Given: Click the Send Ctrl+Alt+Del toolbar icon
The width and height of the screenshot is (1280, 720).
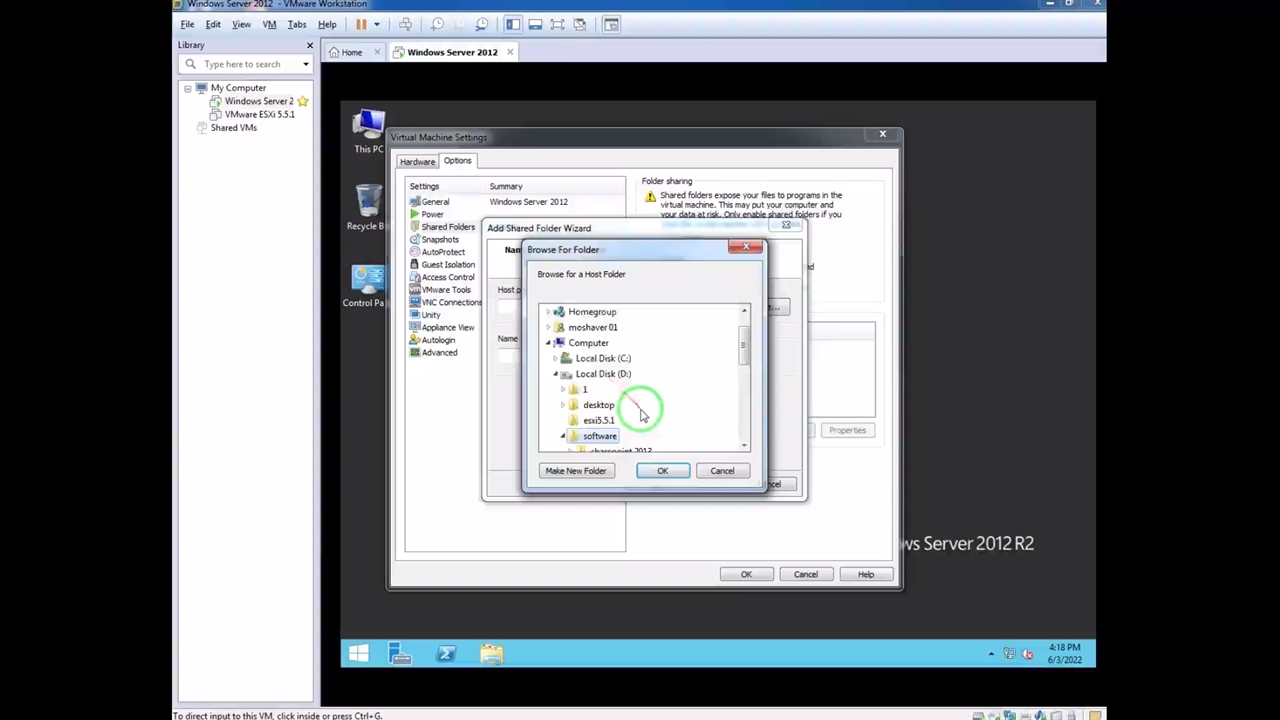Looking at the screenshot, I should (x=405, y=24).
